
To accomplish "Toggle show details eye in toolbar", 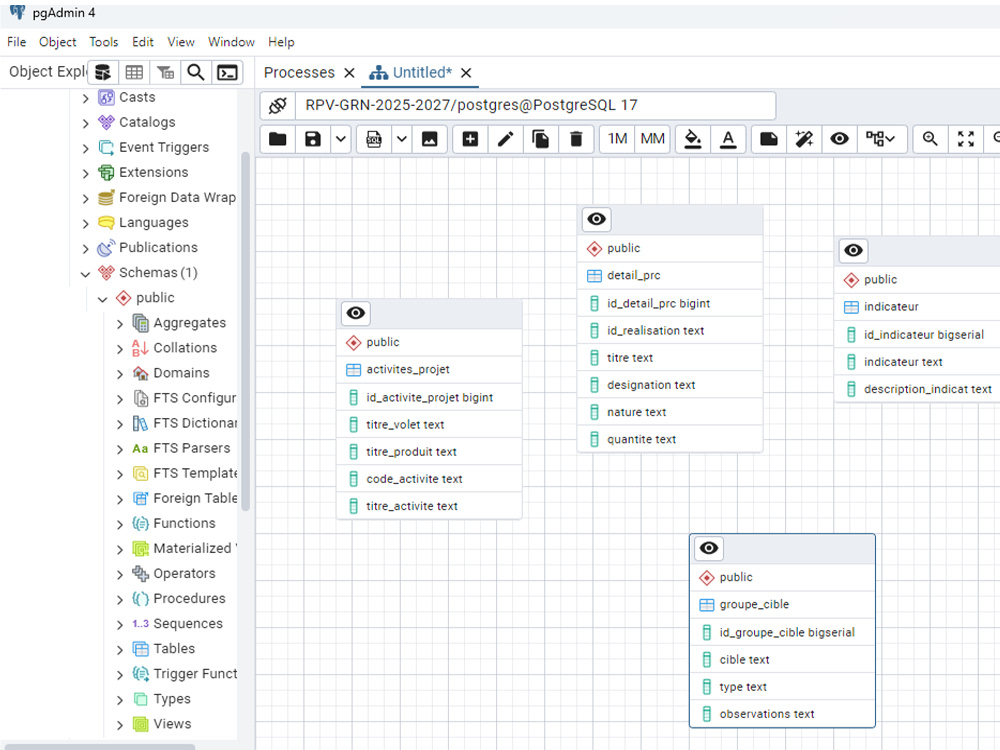I will pos(839,139).
